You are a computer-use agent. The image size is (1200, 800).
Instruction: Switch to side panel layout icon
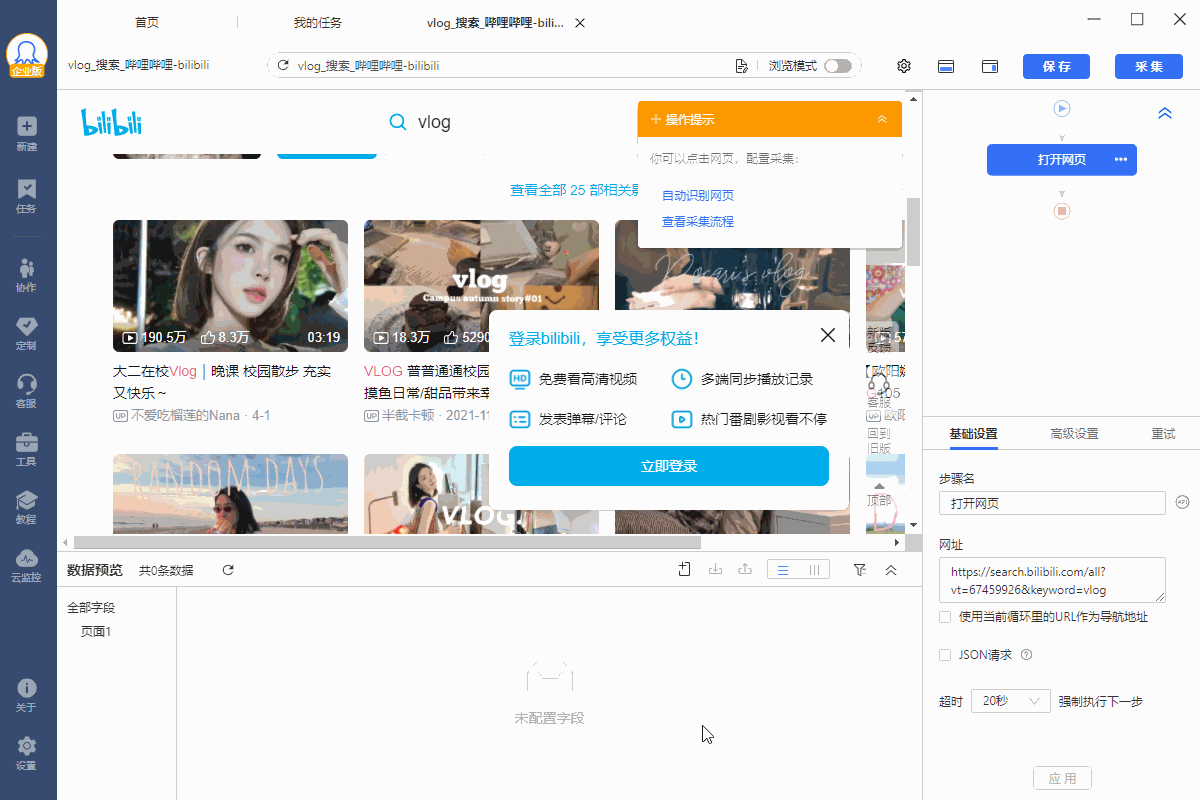tap(990, 66)
